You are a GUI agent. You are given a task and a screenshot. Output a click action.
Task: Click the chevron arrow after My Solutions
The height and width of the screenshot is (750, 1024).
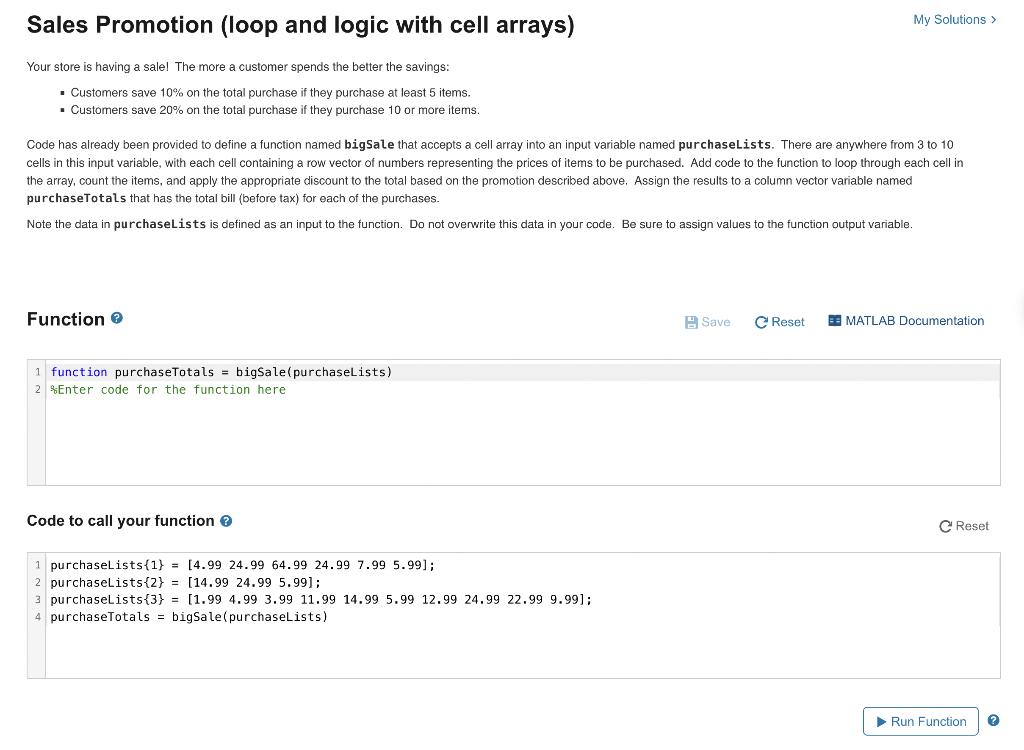coord(993,20)
